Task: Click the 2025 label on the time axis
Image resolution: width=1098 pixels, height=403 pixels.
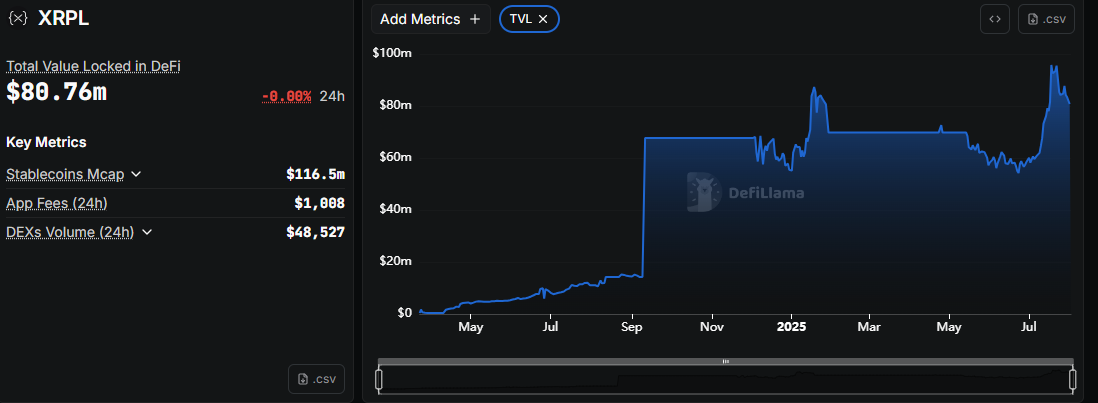Action: (791, 327)
